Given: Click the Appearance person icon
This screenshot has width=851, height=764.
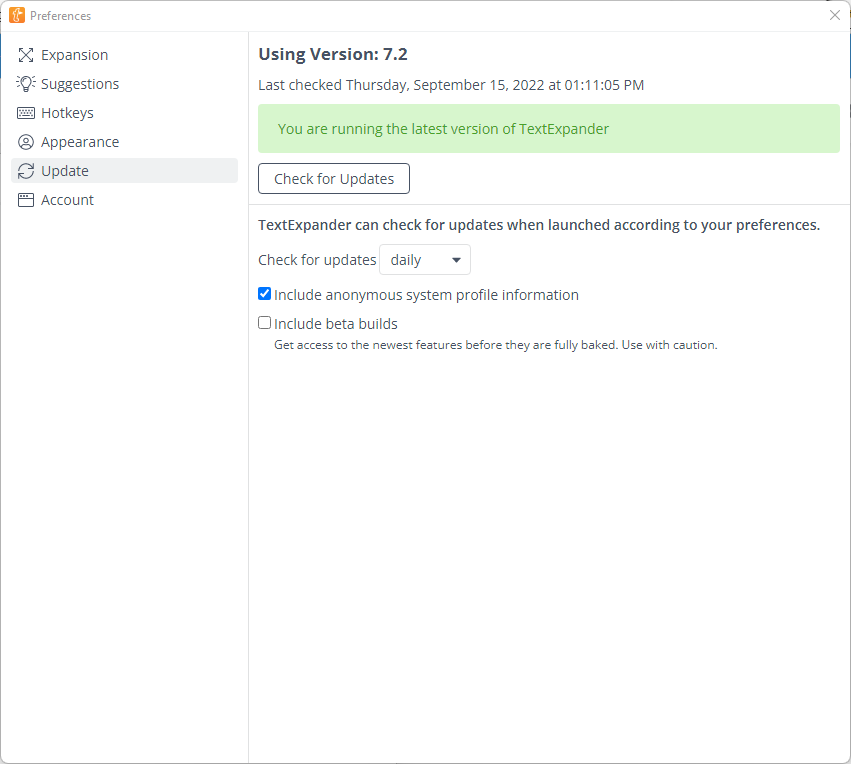Looking at the screenshot, I should (26, 142).
